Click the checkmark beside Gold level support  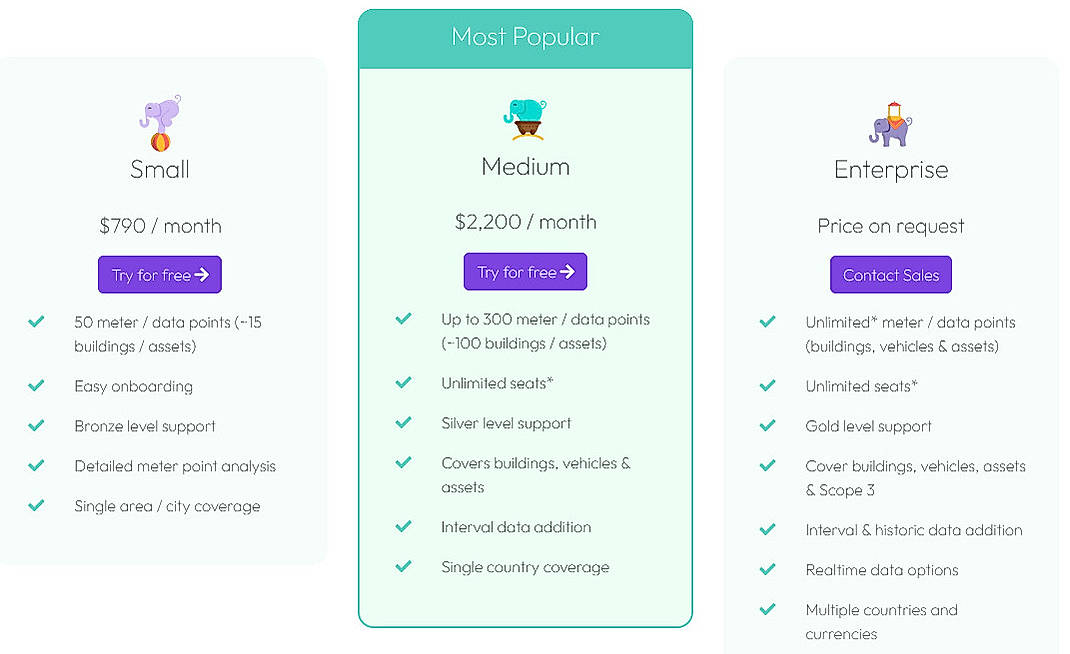(768, 425)
